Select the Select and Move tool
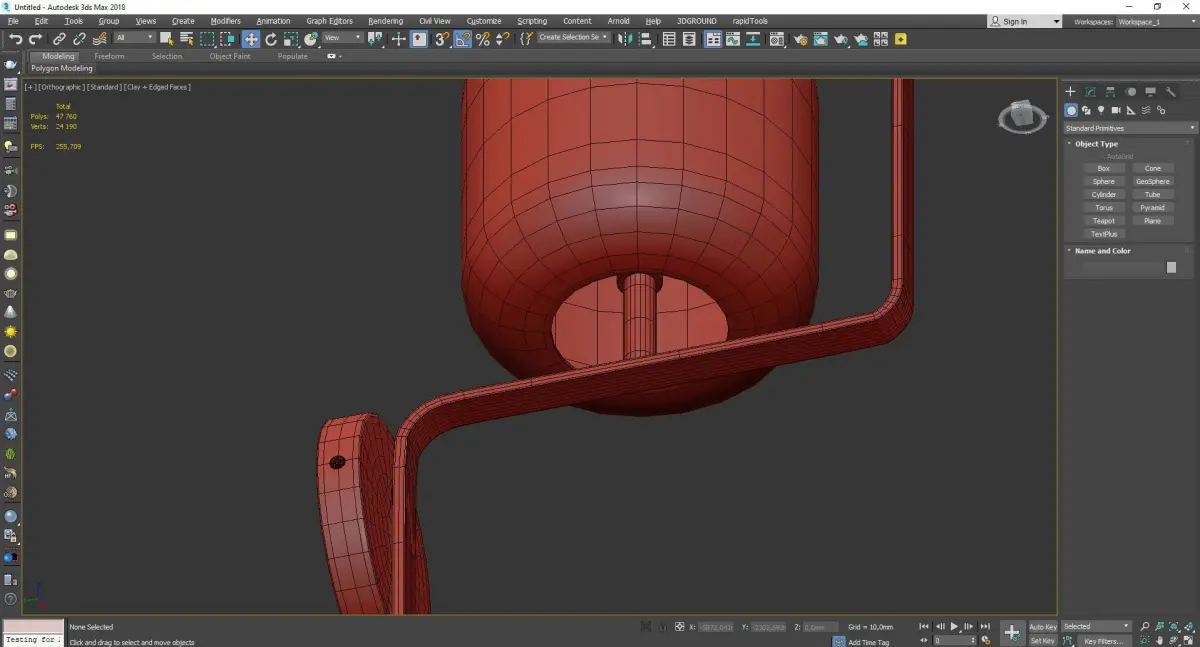Screen dimensions: 1200x647 (250, 39)
